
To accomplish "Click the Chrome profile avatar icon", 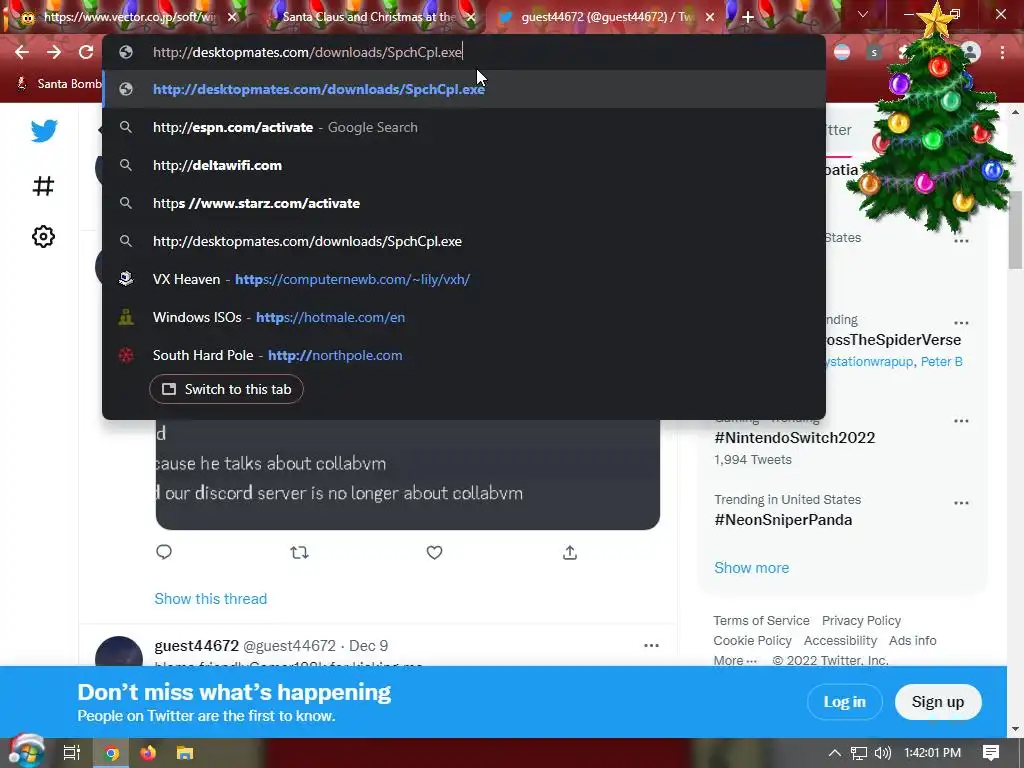I will [971, 52].
